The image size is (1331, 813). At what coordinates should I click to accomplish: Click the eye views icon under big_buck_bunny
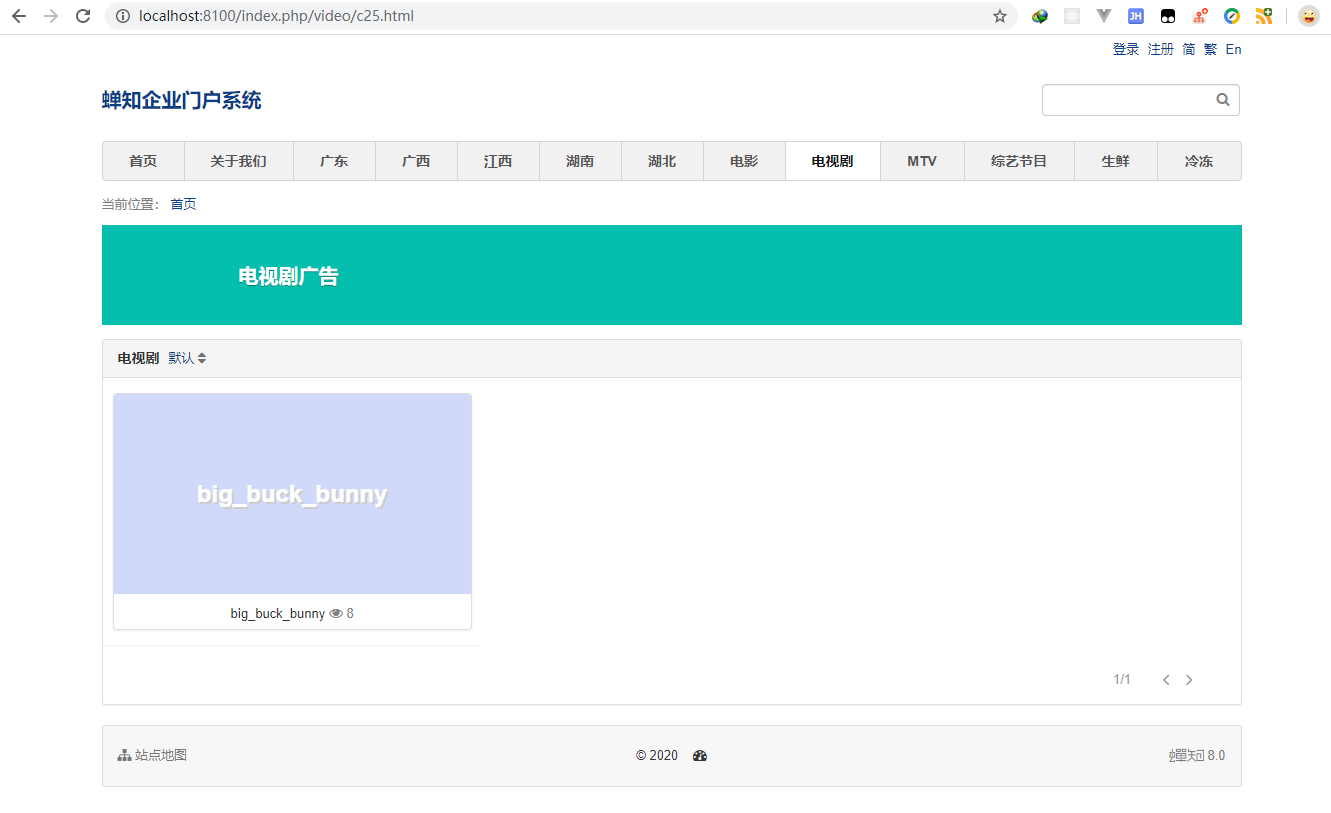[x=336, y=613]
